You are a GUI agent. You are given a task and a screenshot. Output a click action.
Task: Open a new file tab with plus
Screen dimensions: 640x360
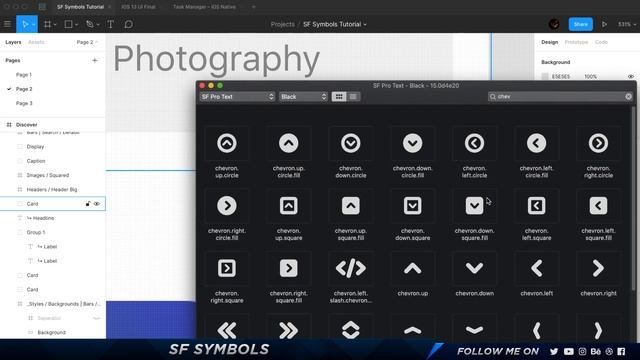click(x=253, y=7)
